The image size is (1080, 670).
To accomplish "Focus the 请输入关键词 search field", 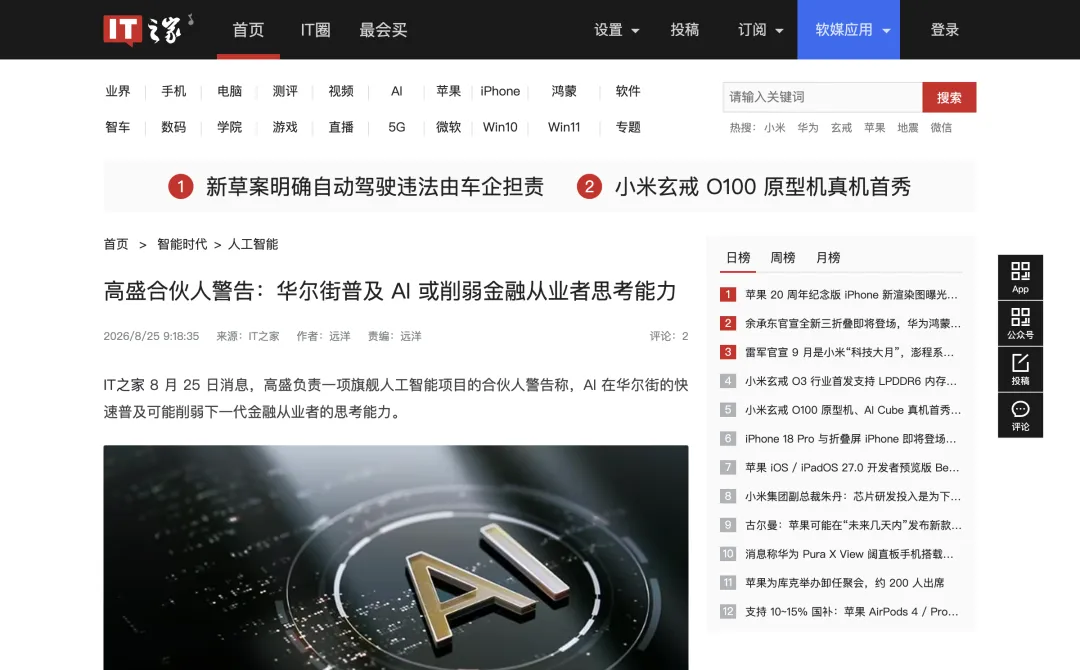I will tap(822, 97).
